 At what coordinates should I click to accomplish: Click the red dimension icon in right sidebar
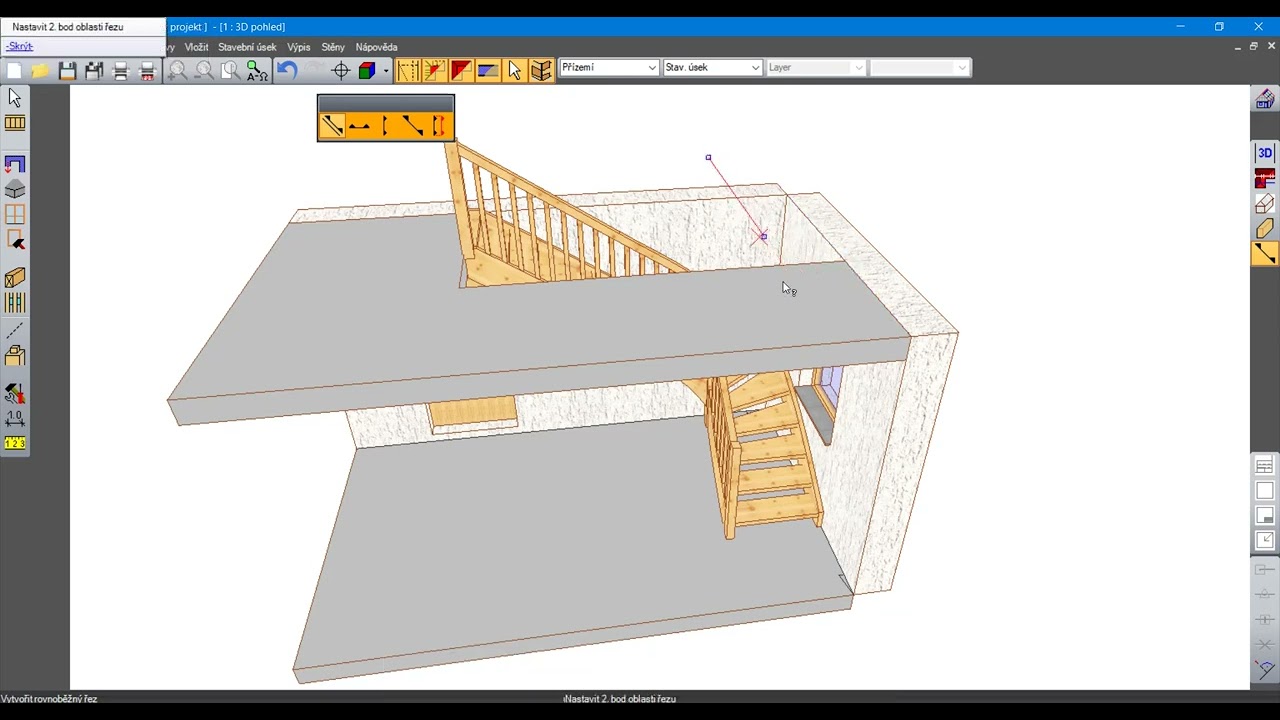1265,179
